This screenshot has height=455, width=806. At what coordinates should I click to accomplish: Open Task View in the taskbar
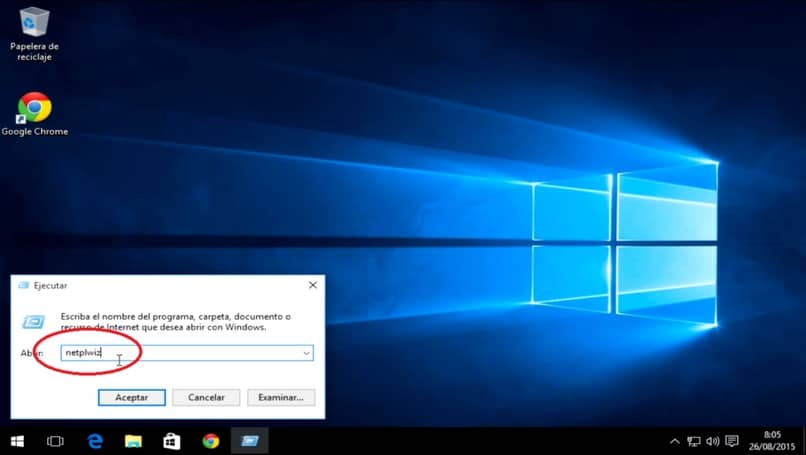(55, 441)
